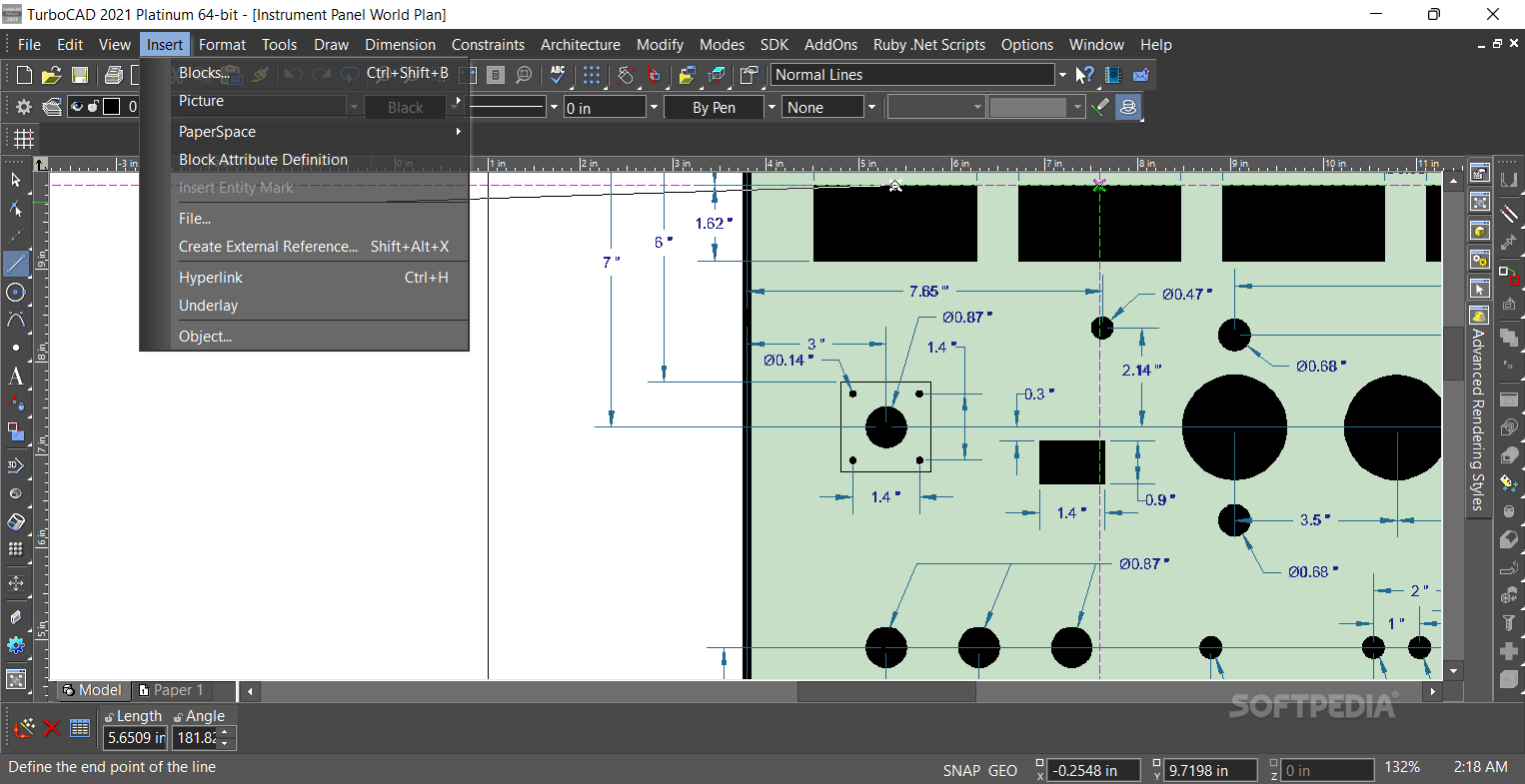Open the Architecture menu
The width and height of the screenshot is (1525, 784).
pyautogui.click(x=580, y=44)
